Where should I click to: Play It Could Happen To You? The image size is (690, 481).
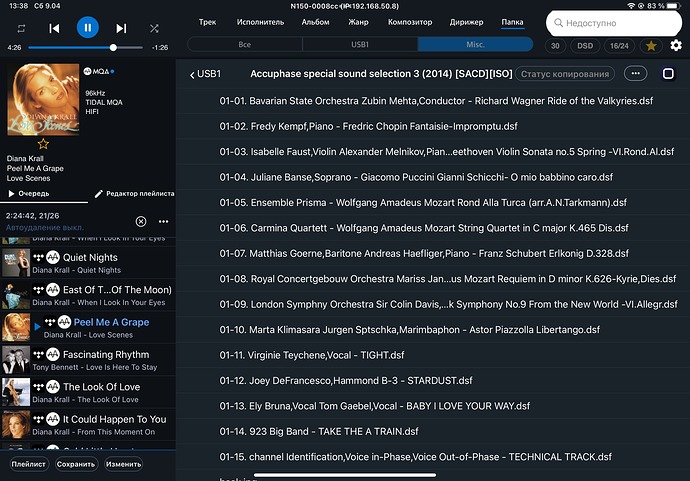pos(88,425)
